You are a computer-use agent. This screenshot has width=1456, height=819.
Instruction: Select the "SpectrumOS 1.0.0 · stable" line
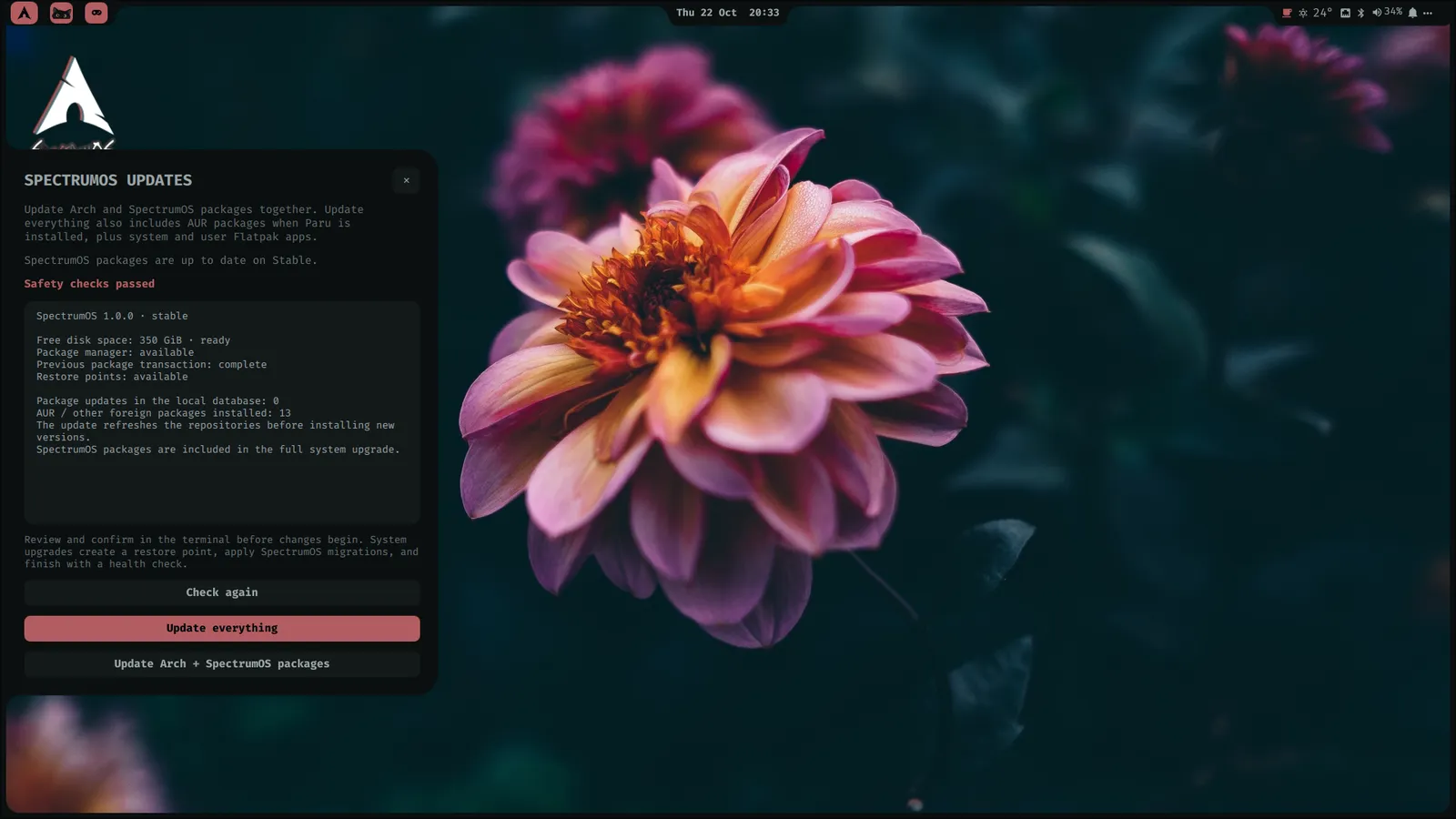point(112,316)
